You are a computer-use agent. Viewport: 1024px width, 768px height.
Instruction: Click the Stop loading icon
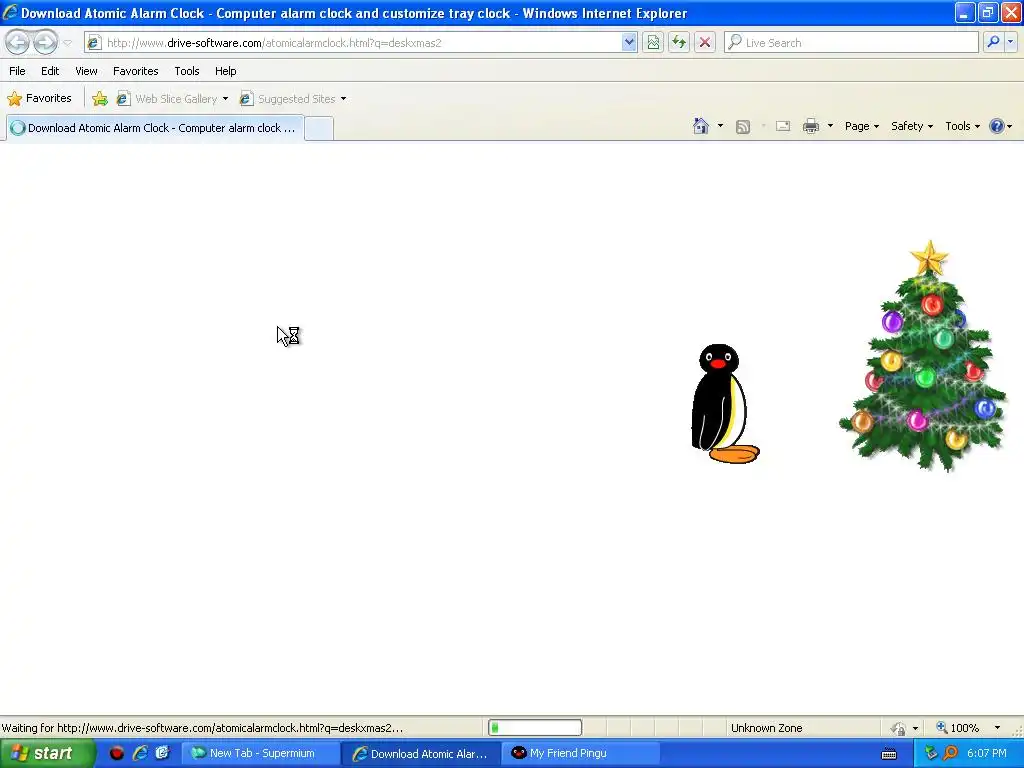pyautogui.click(x=705, y=42)
